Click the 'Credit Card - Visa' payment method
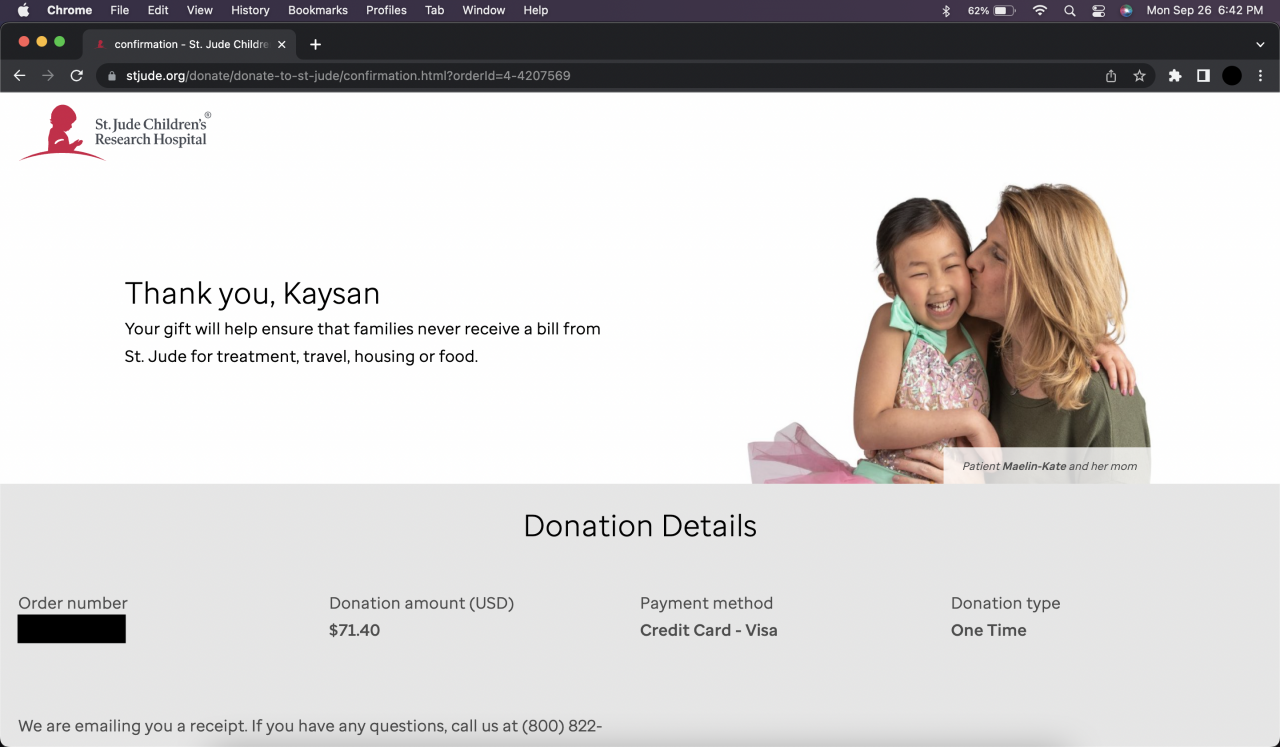 click(x=709, y=630)
